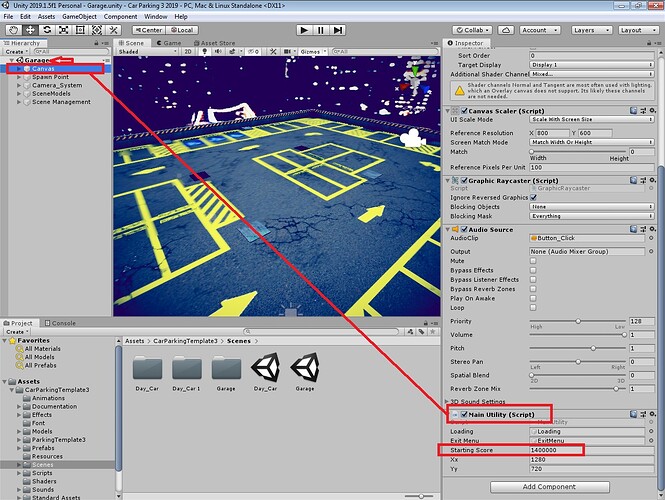The height and width of the screenshot is (500, 665).
Task: Open the Target Display dropdown
Action: click(591, 65)
